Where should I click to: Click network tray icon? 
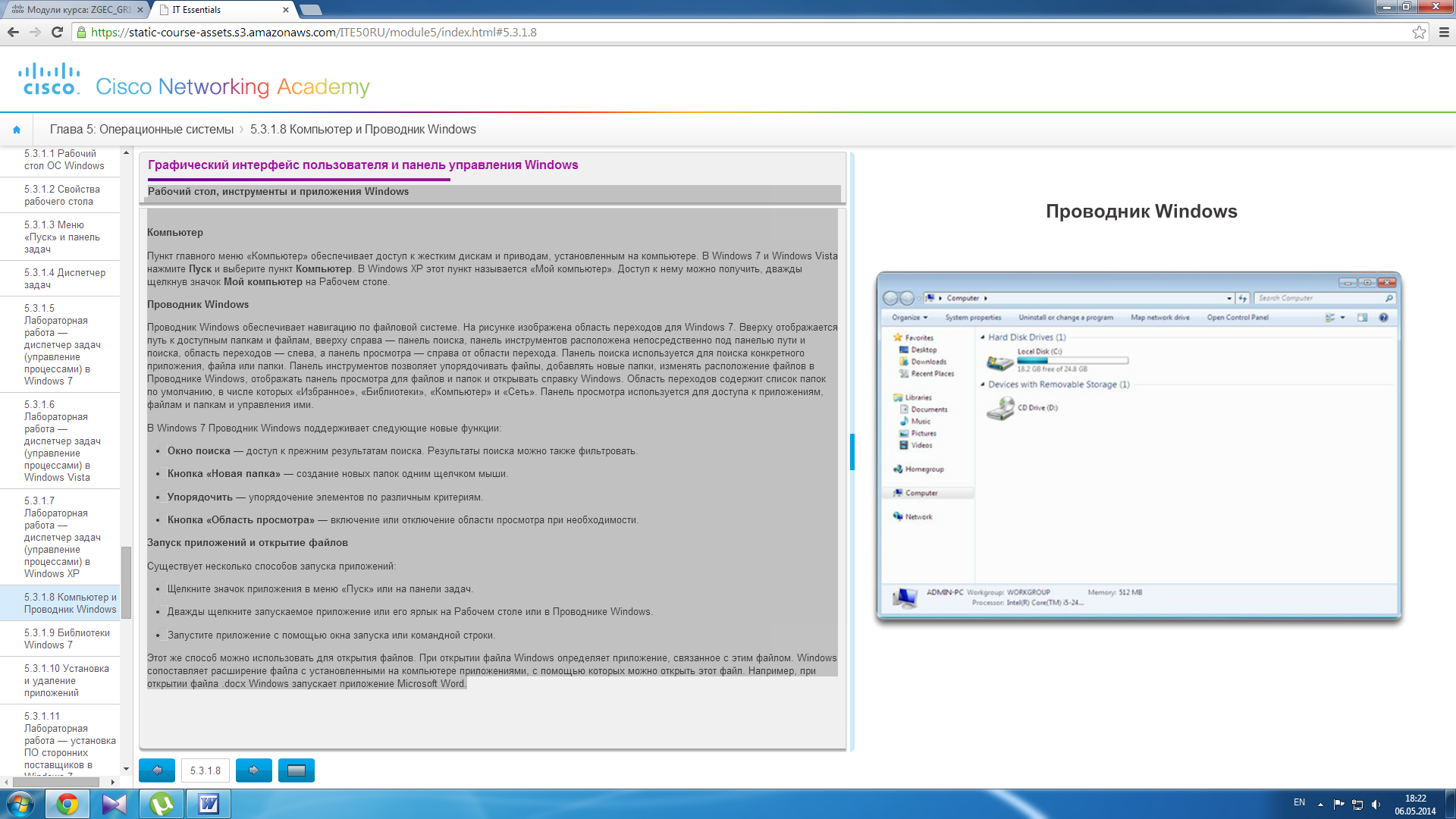1357,805
